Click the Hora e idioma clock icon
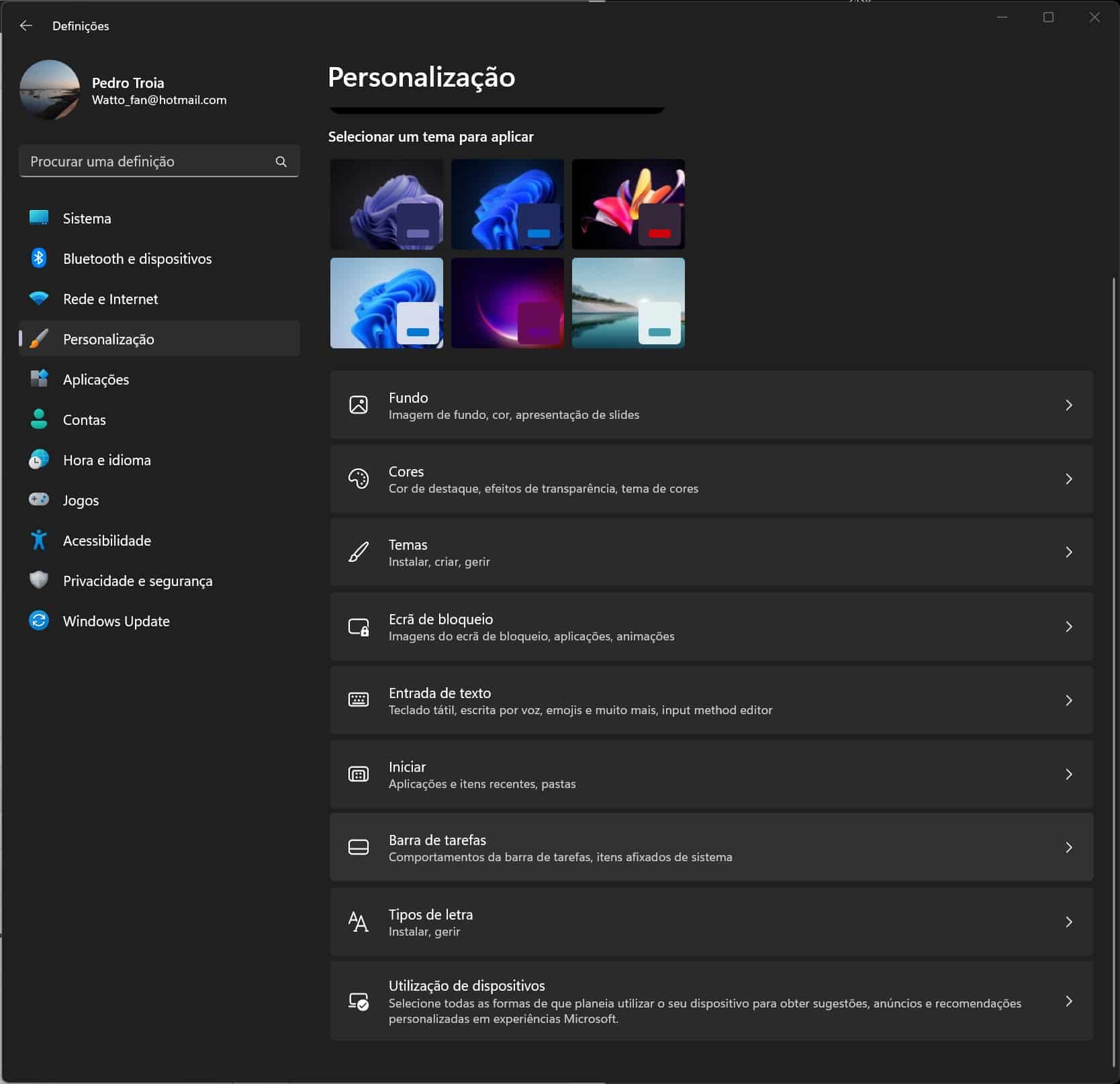1120x1084 pixels. tap(39, 460)
